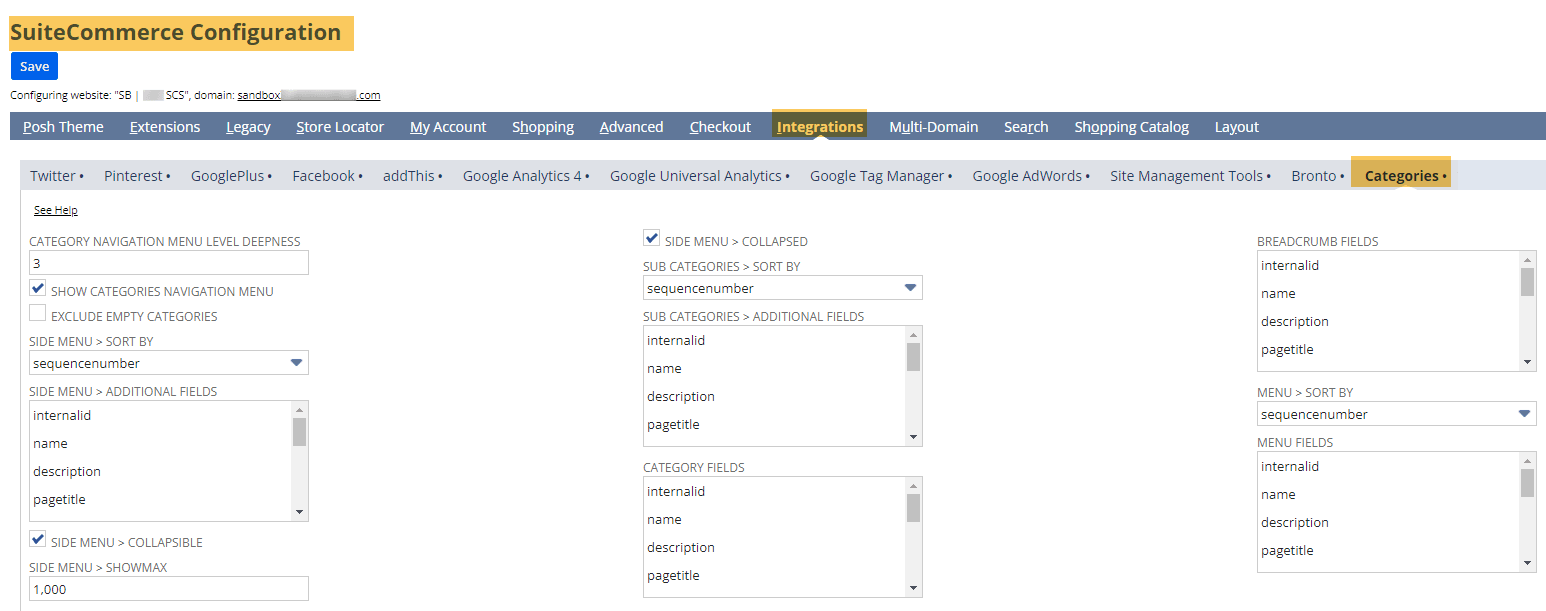Switch to the Shopping tab
1546x611 pixels.
click(543, 127)
